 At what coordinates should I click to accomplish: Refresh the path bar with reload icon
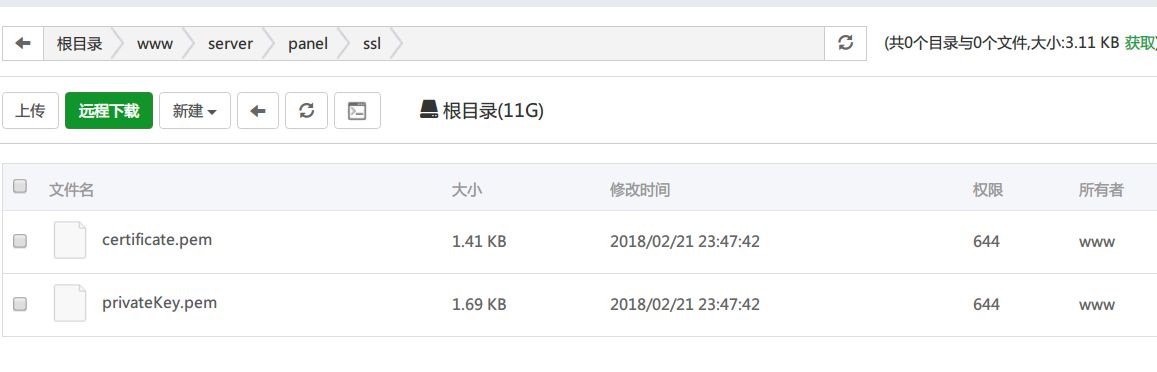tap(846, 44)
